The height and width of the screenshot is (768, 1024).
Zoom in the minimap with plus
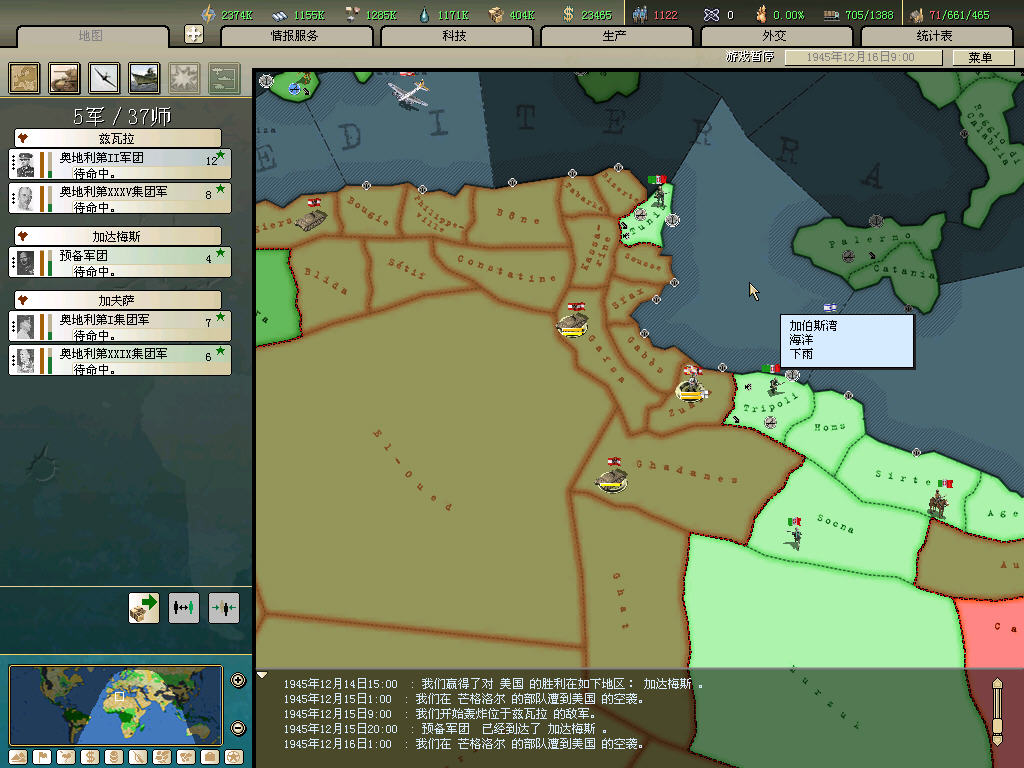point(238,681)
